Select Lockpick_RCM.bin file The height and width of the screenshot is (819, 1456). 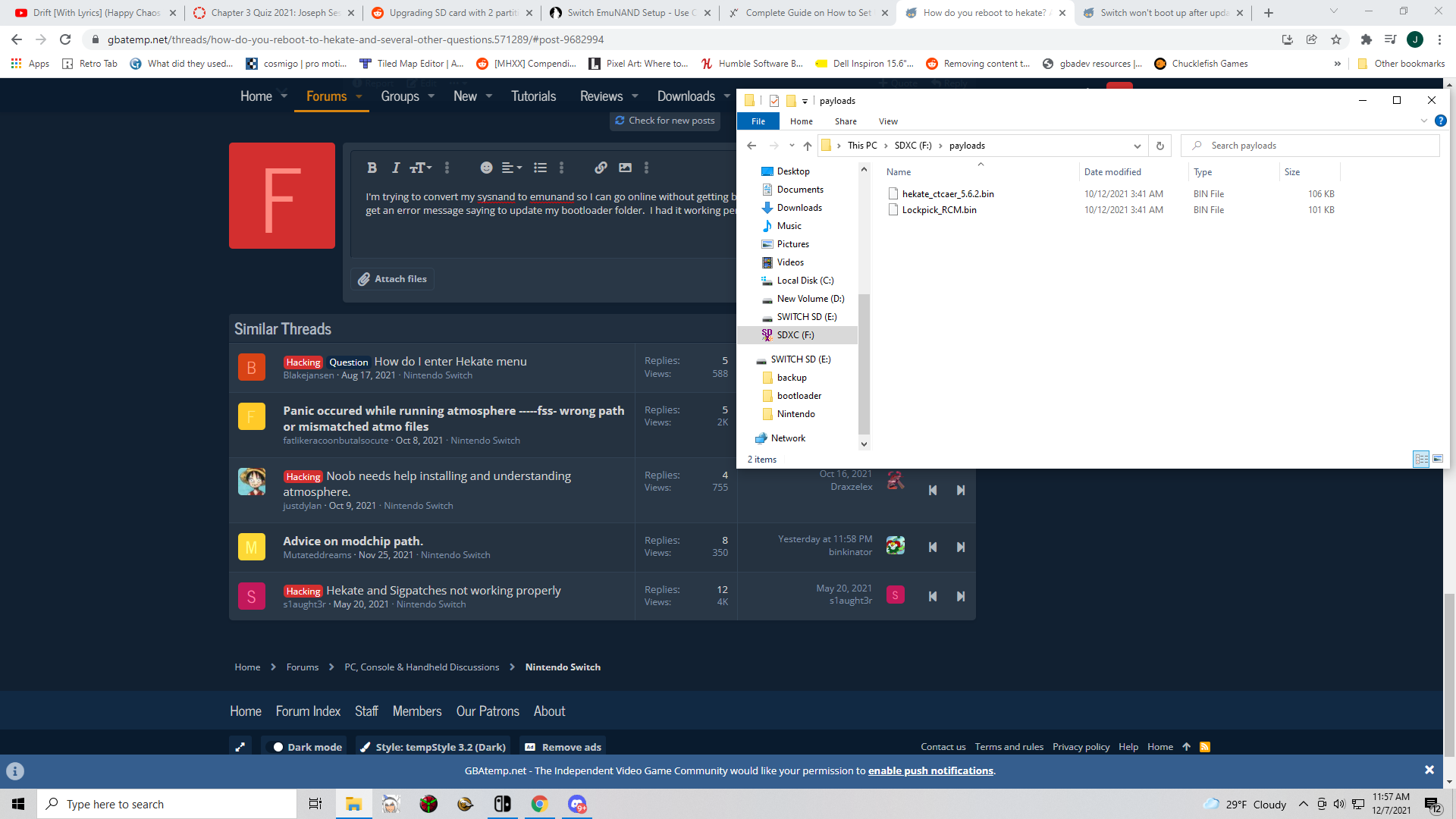(x=939, y=210)
